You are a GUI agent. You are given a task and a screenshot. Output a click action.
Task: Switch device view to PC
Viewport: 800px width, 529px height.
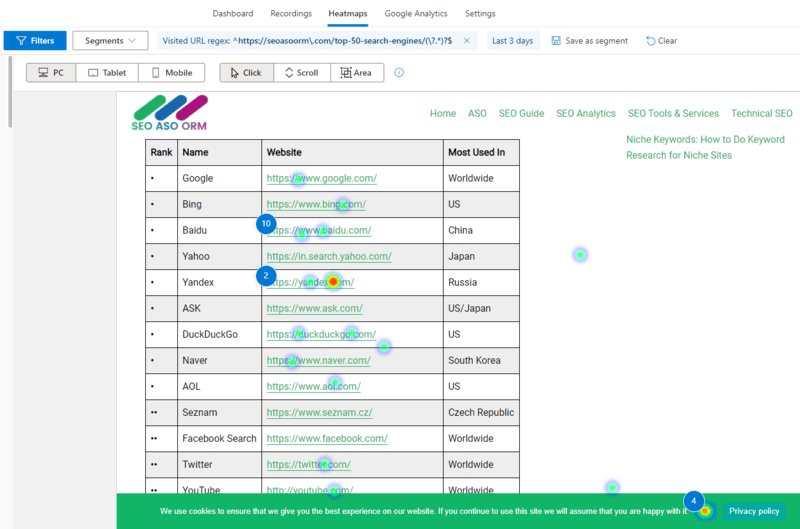[52, 73]
